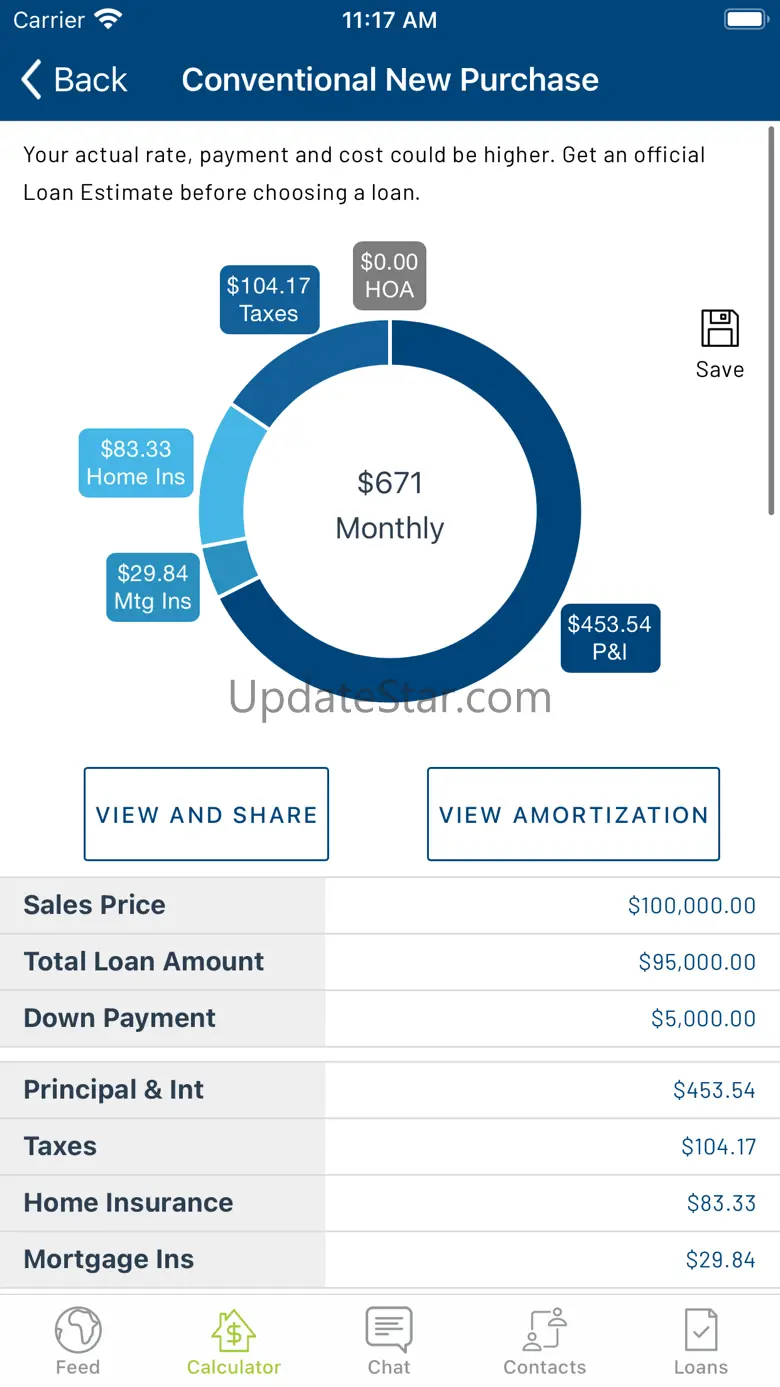Tap the Down Payment value $5,000.00

click(x=703, y=1019)
